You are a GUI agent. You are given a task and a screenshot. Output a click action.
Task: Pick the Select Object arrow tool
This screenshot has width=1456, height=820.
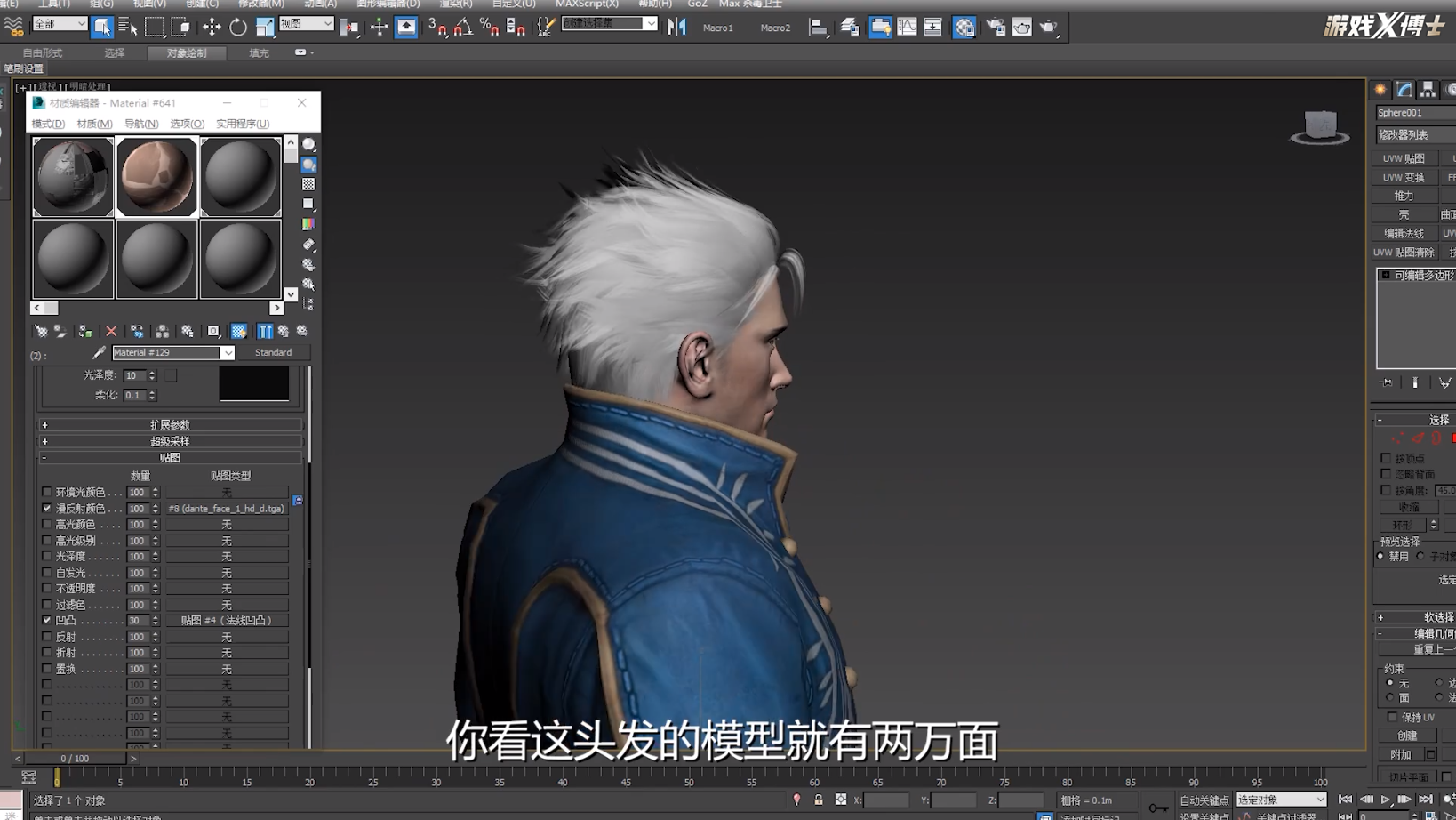tap(102, 27)
